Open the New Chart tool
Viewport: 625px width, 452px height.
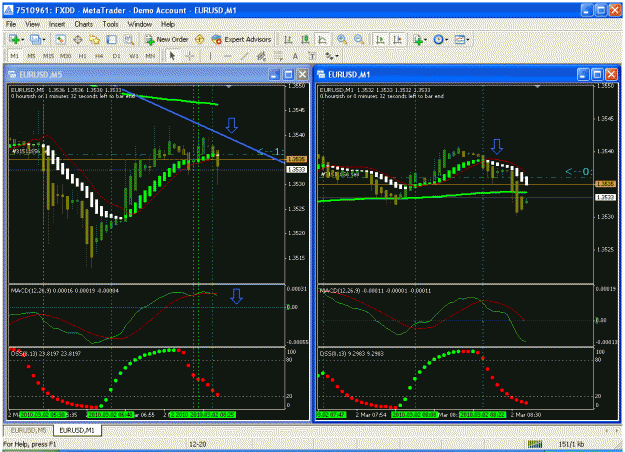click(x=14, y=39)
